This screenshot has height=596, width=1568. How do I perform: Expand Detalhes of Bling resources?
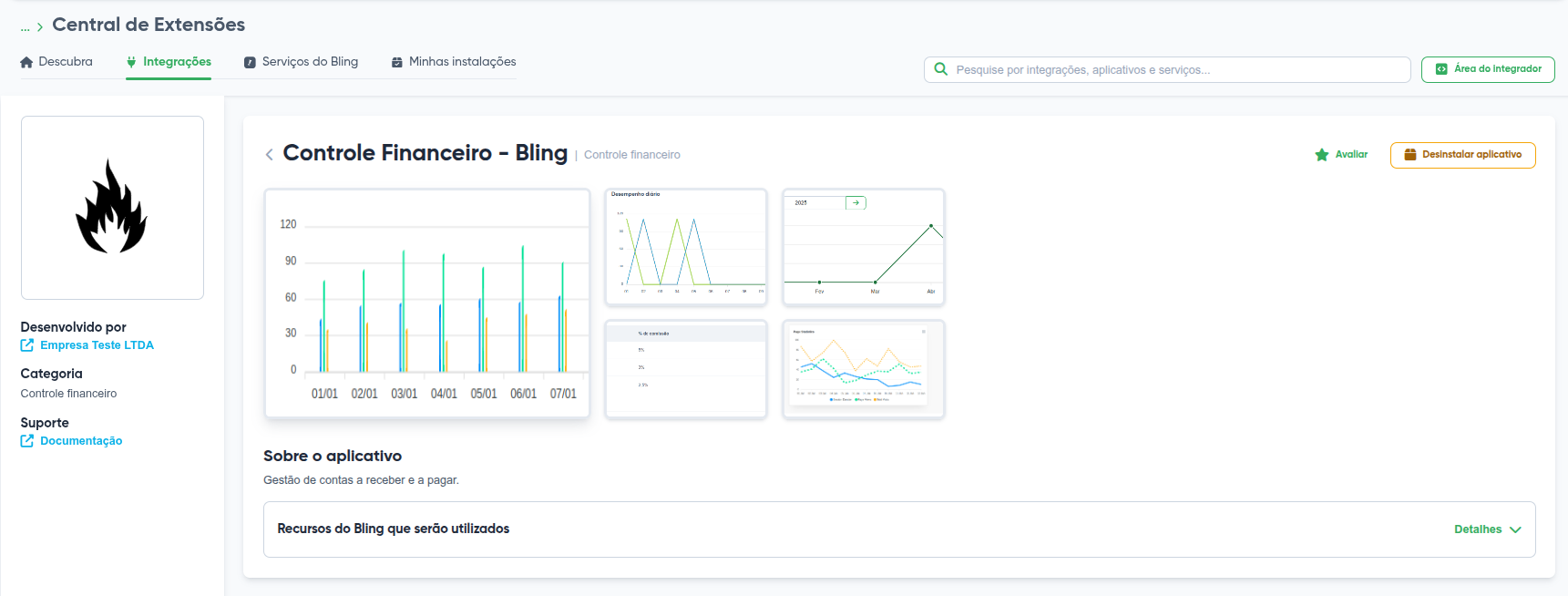[1487, 529]
